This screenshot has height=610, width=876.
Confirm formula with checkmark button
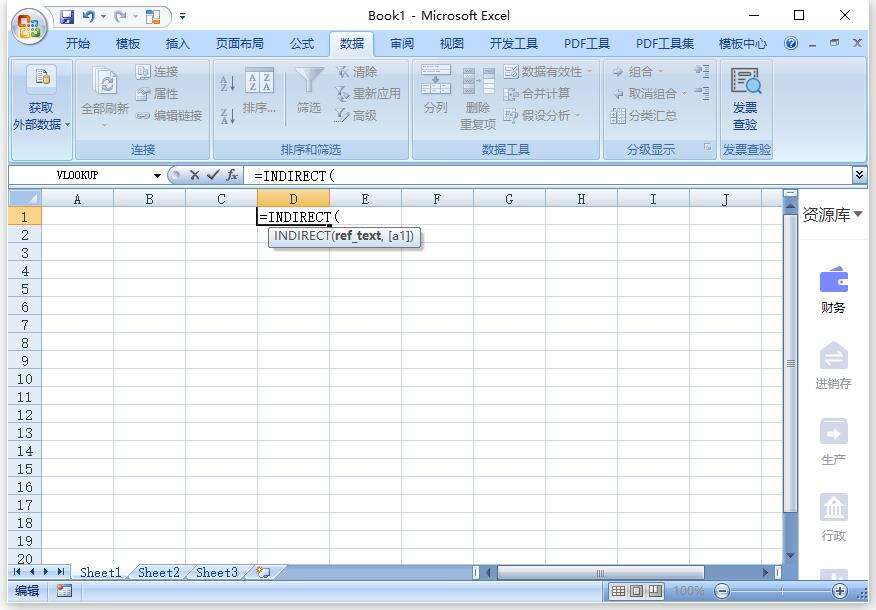pyautogui.click(x=213, y=175)
